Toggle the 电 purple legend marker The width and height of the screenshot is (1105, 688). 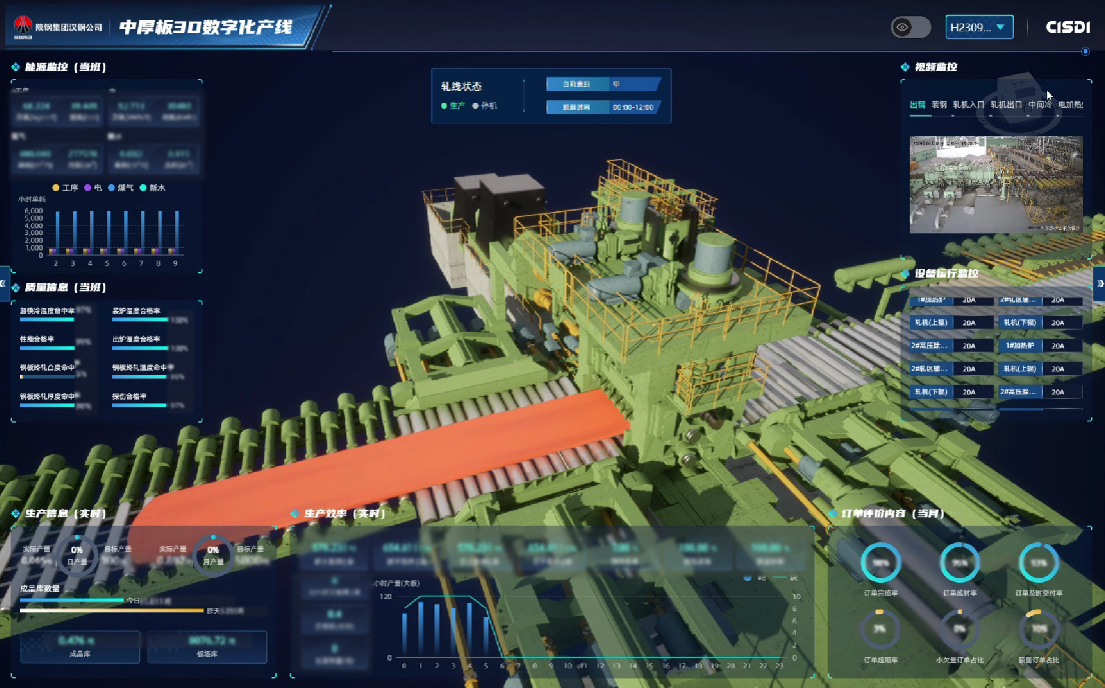click(88, 187)
